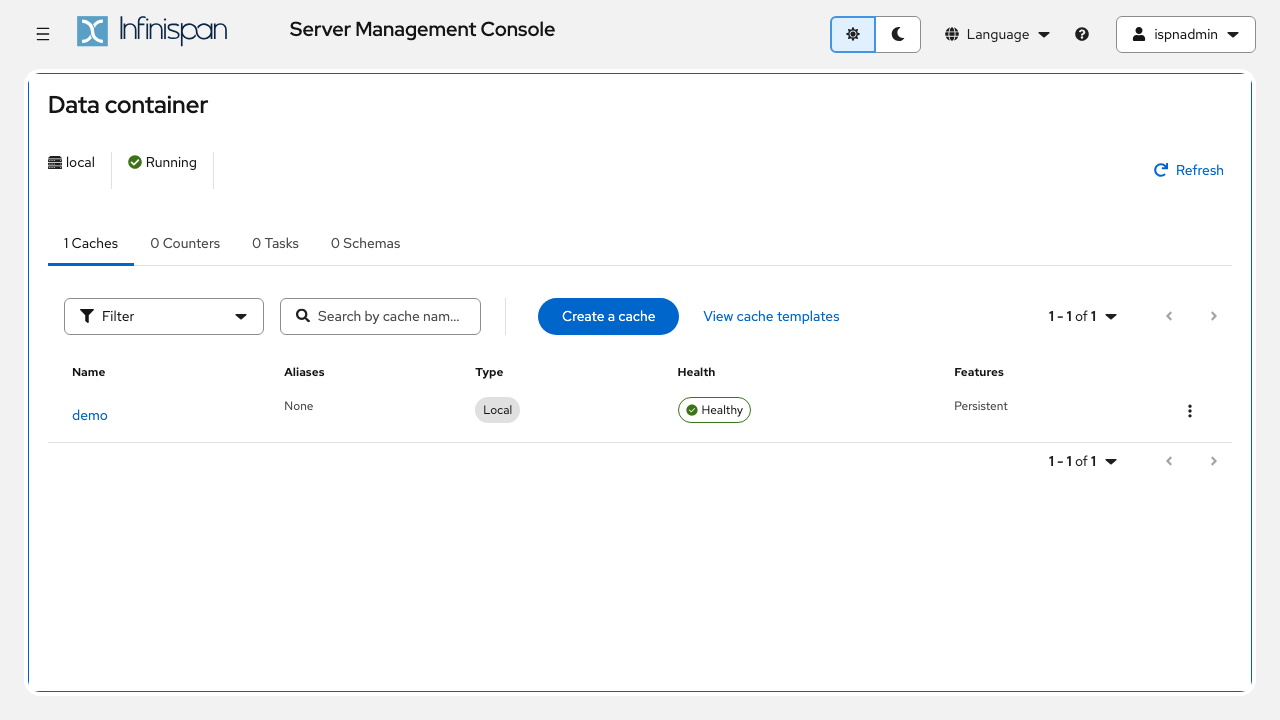Switch to the 0 Tasks tab

(276, 243)
